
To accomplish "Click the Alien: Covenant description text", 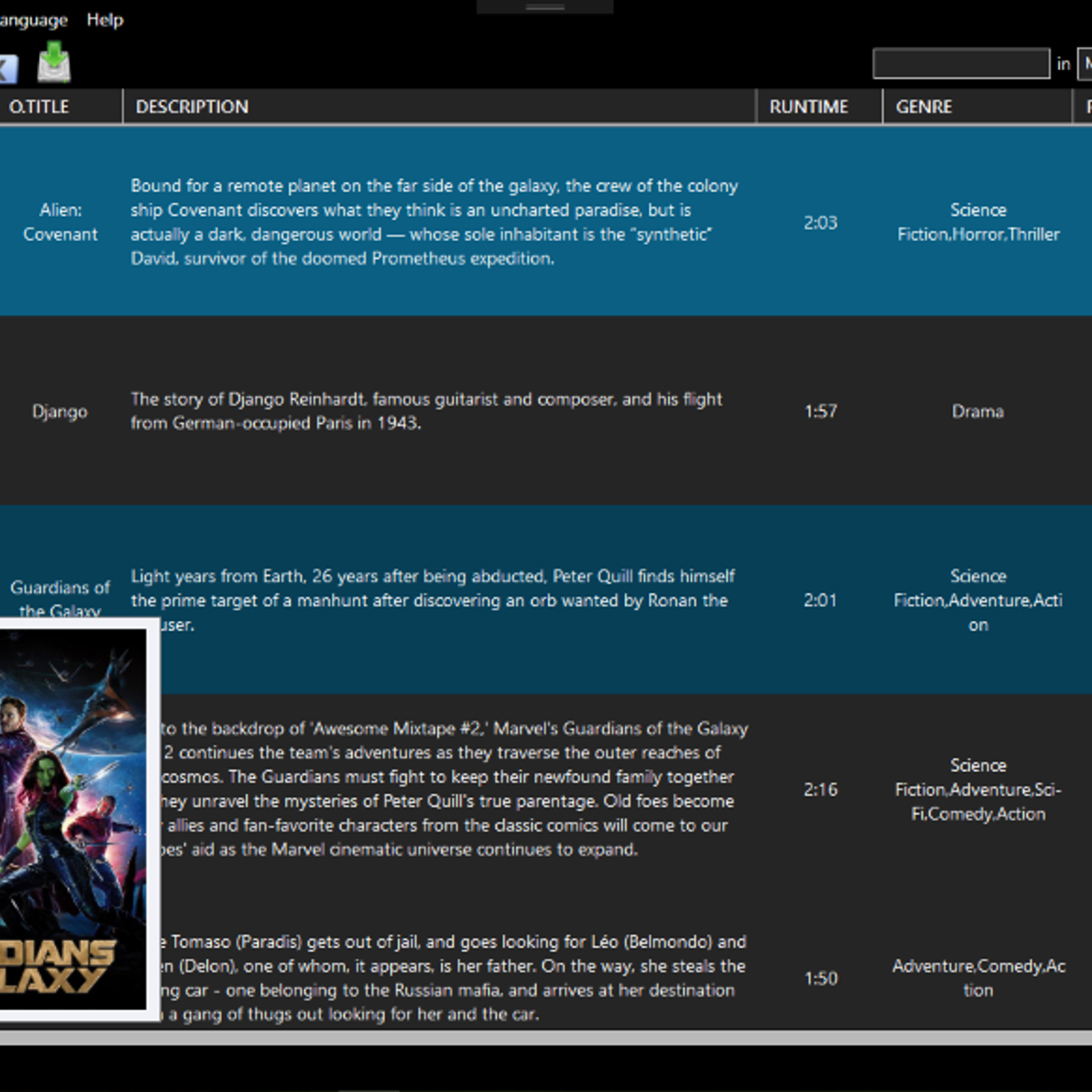I will click(x=434, y=222).
